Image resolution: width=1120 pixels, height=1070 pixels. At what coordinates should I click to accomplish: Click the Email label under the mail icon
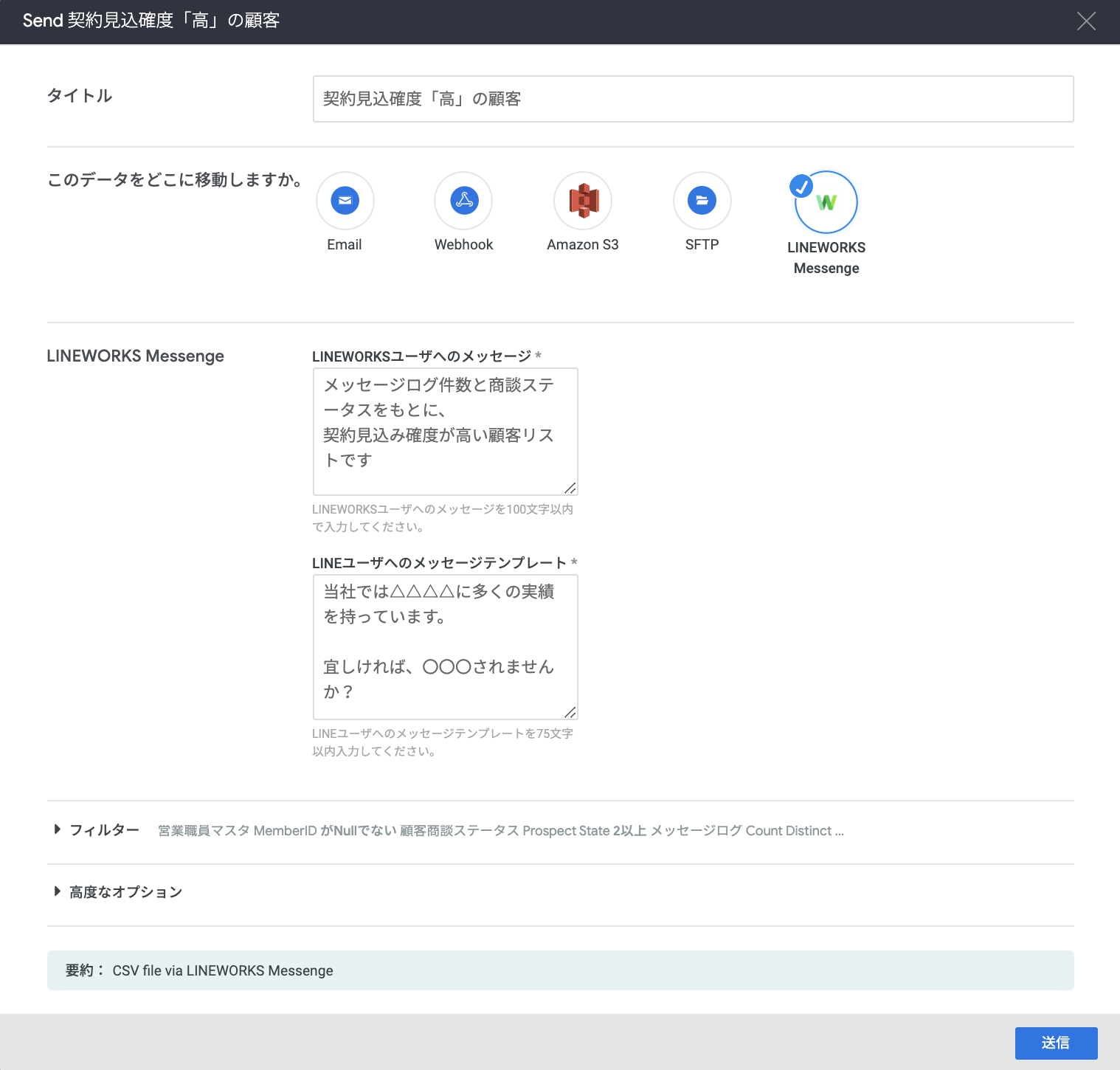pyautogui.click(x=345, y=244)
